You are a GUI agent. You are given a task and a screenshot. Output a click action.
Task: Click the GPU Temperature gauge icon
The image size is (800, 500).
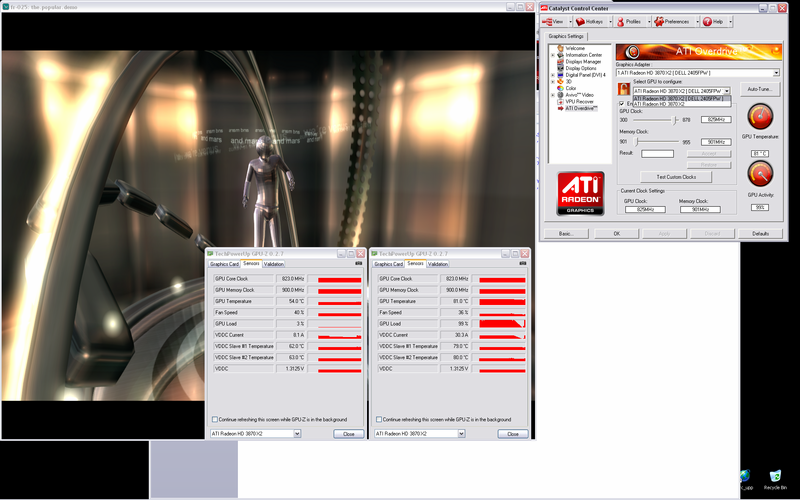coord(759,118)
